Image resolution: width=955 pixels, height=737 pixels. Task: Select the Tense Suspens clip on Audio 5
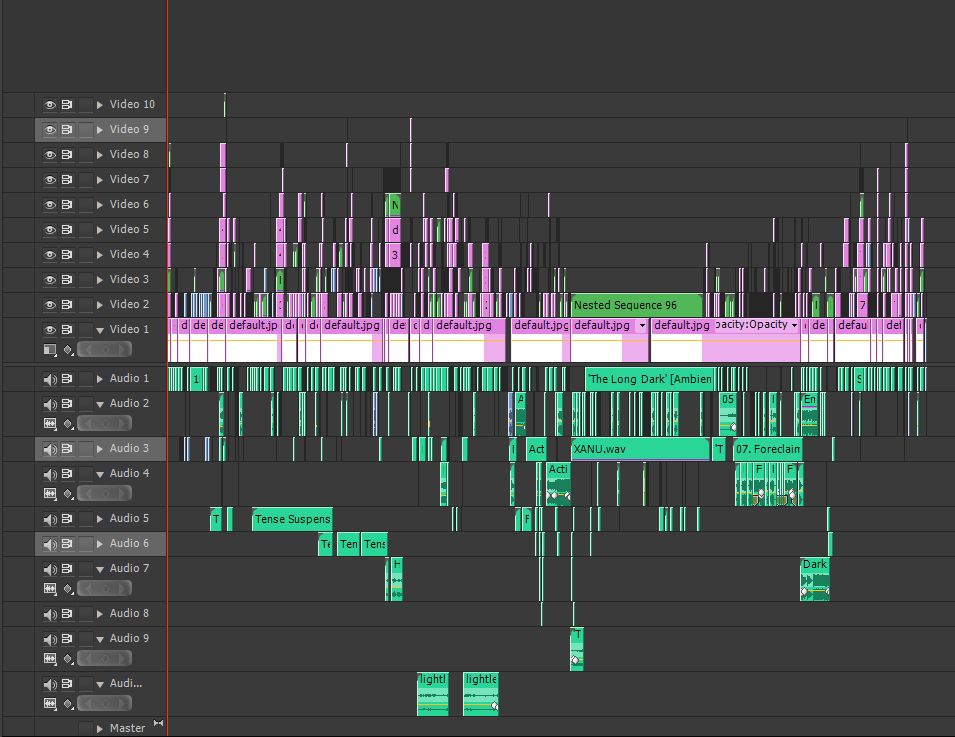(x=292, y=519)
